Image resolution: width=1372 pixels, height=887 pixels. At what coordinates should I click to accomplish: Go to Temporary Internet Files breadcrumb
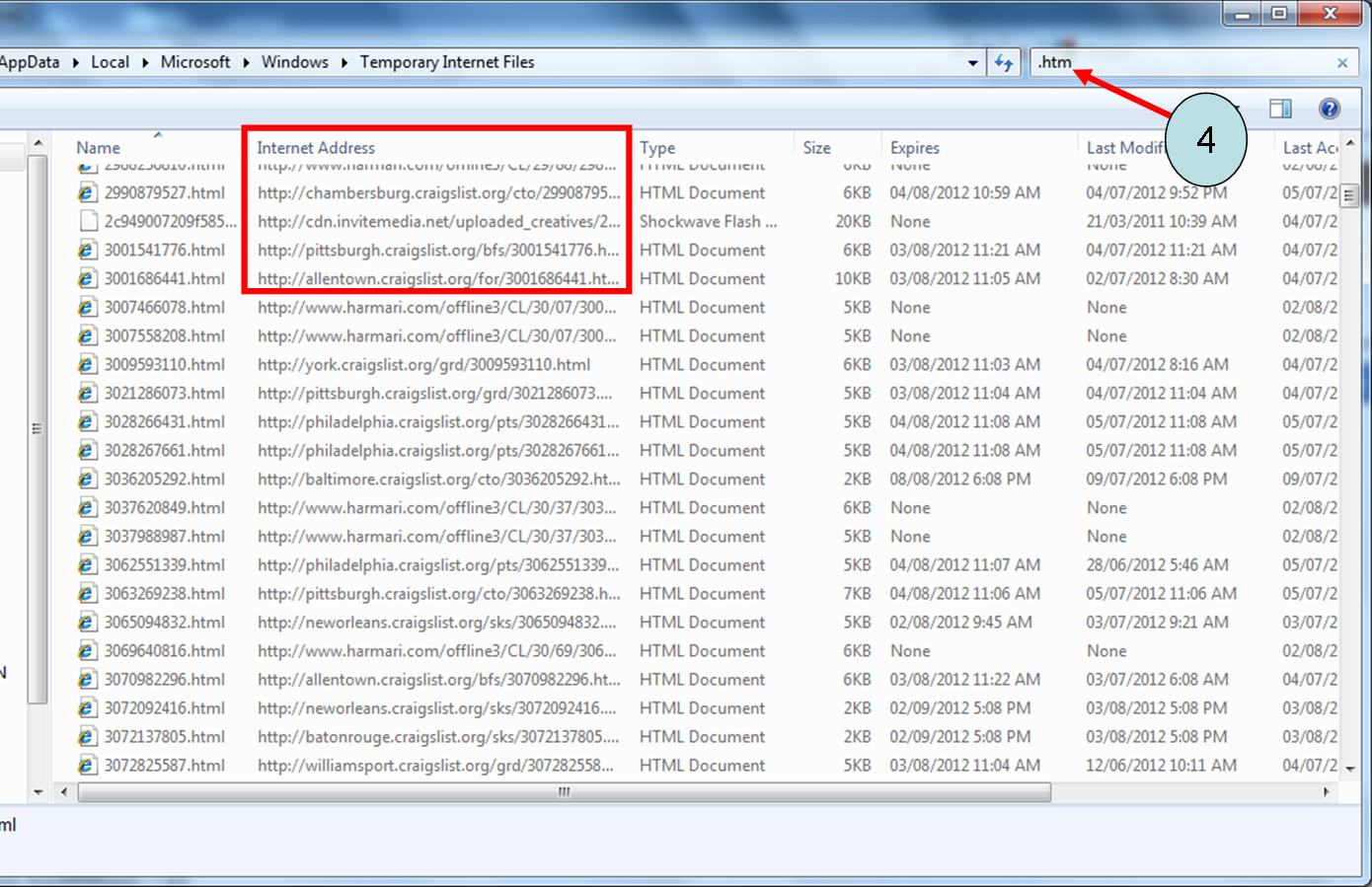pos(447,62)
